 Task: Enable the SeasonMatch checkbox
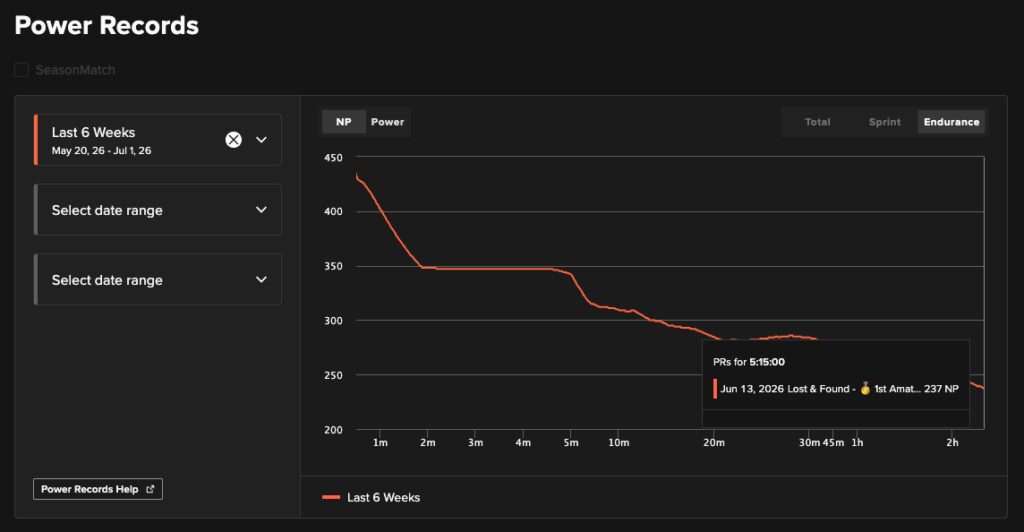[22, 70]
